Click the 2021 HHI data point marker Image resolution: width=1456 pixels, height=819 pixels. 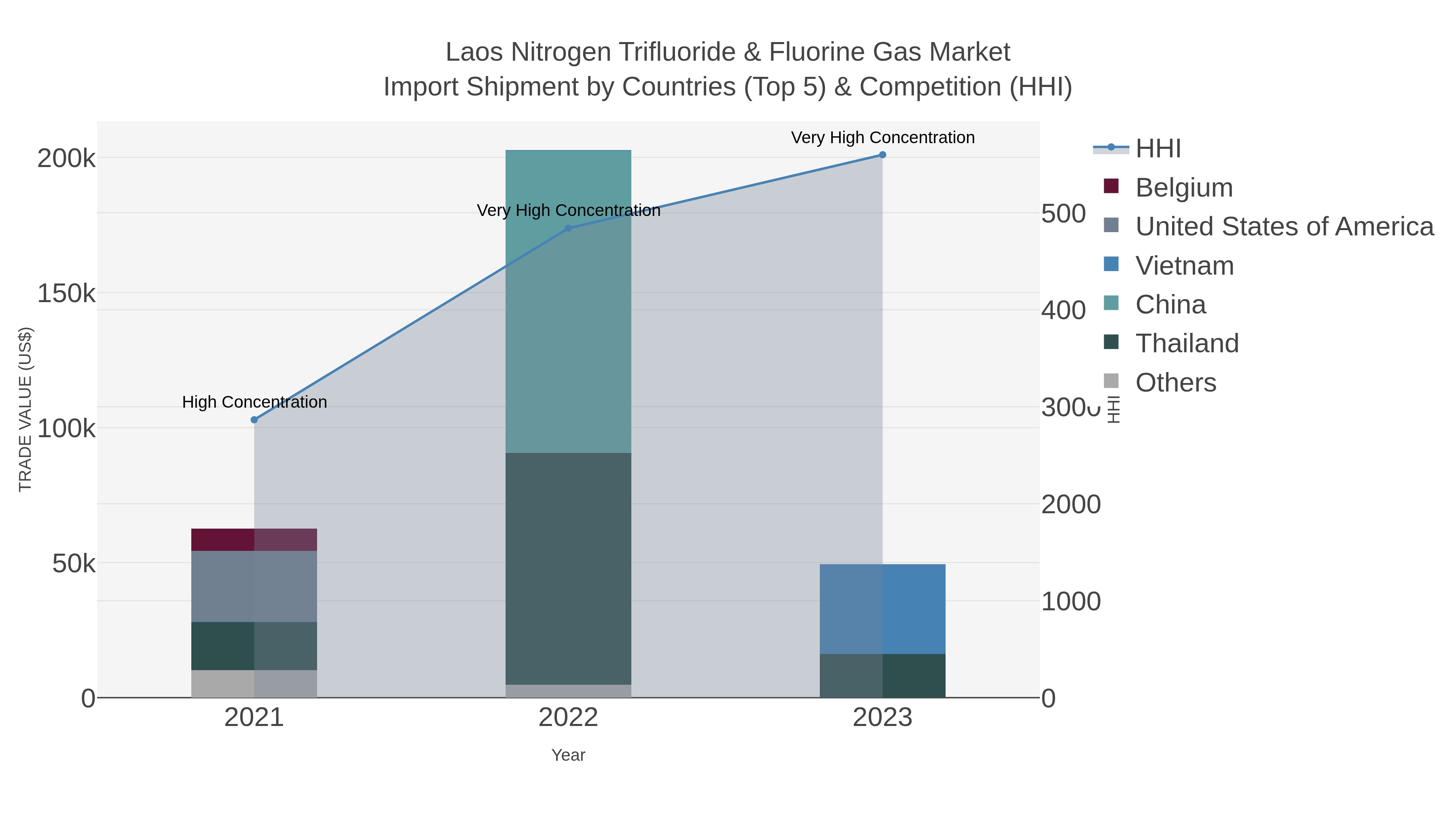point(254,420)
